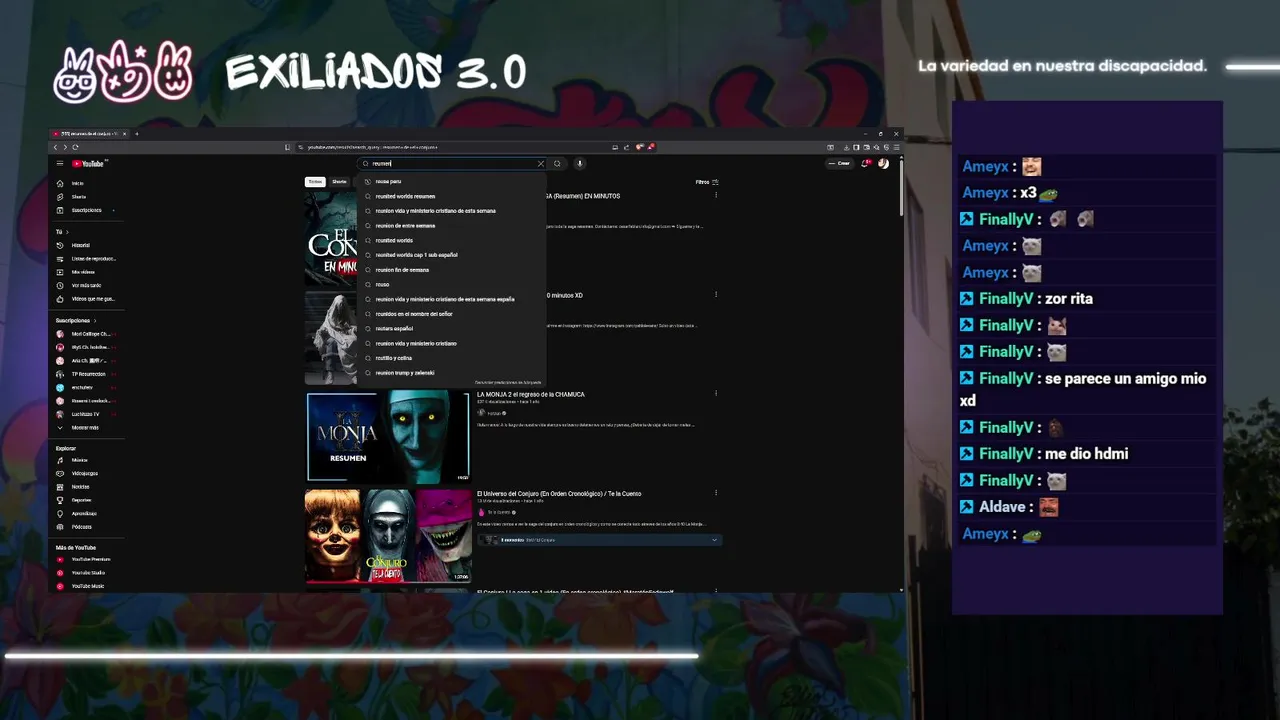Select the Shorts filter chip
Viewport: 1280px width, 720px height.
339,182
